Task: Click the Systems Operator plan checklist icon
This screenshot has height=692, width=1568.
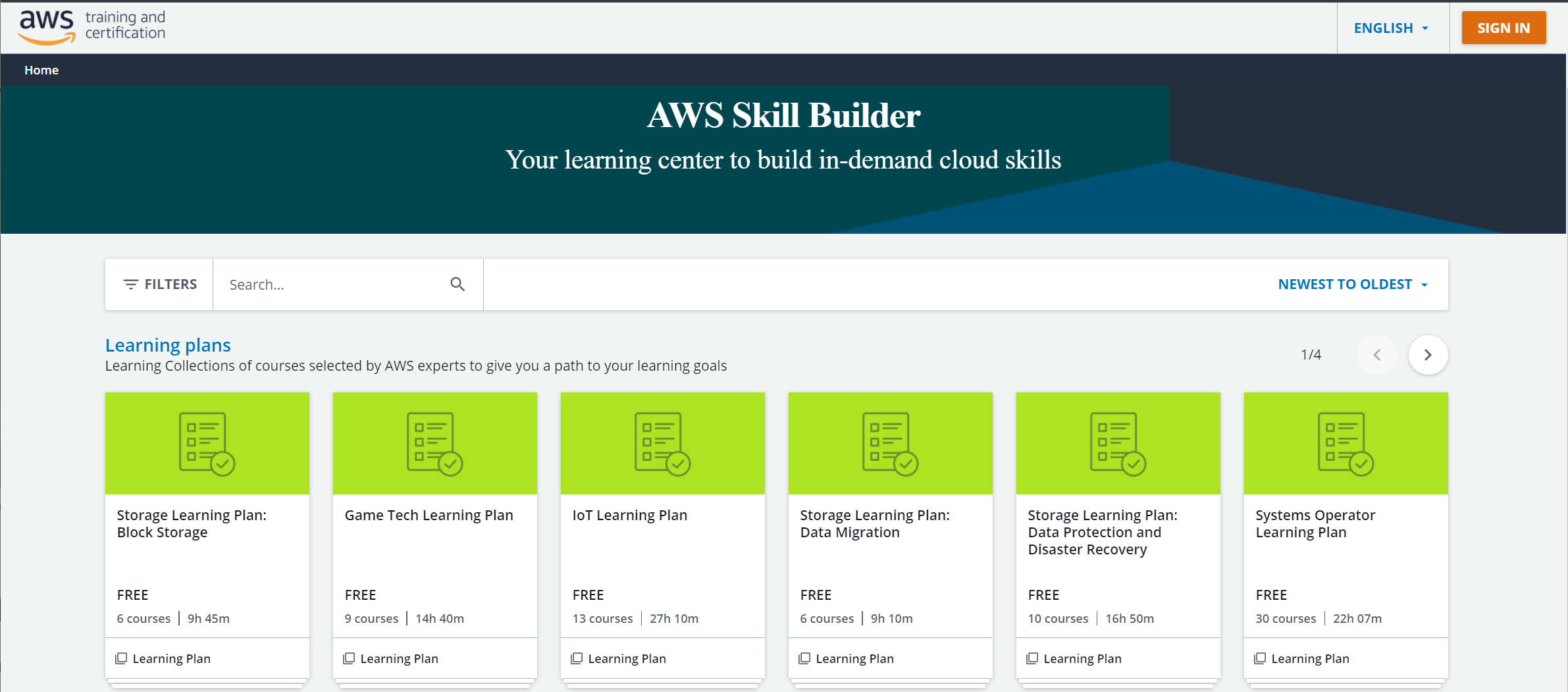Action: click(x=1346, y=443)
